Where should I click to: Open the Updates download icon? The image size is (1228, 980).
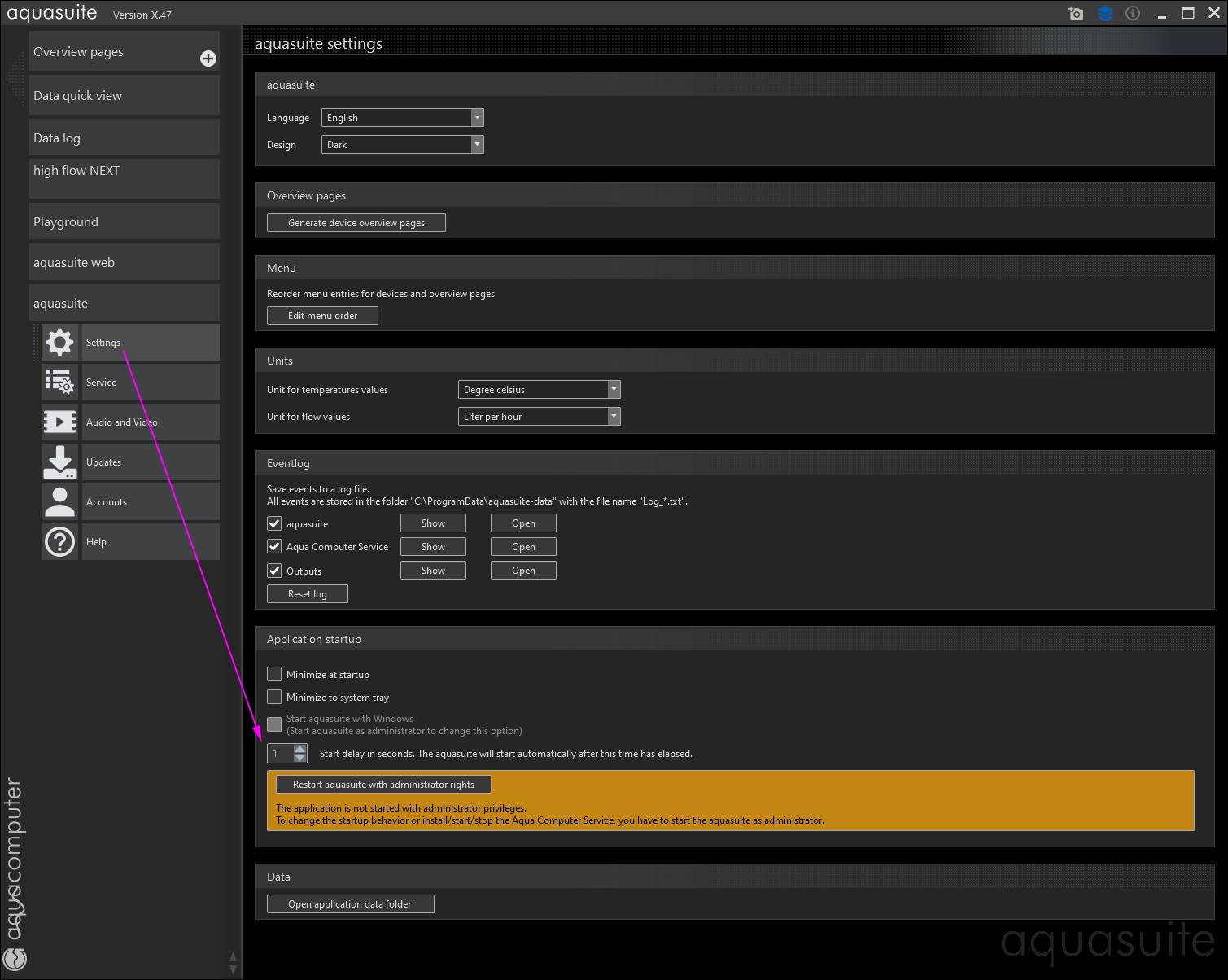59,462
